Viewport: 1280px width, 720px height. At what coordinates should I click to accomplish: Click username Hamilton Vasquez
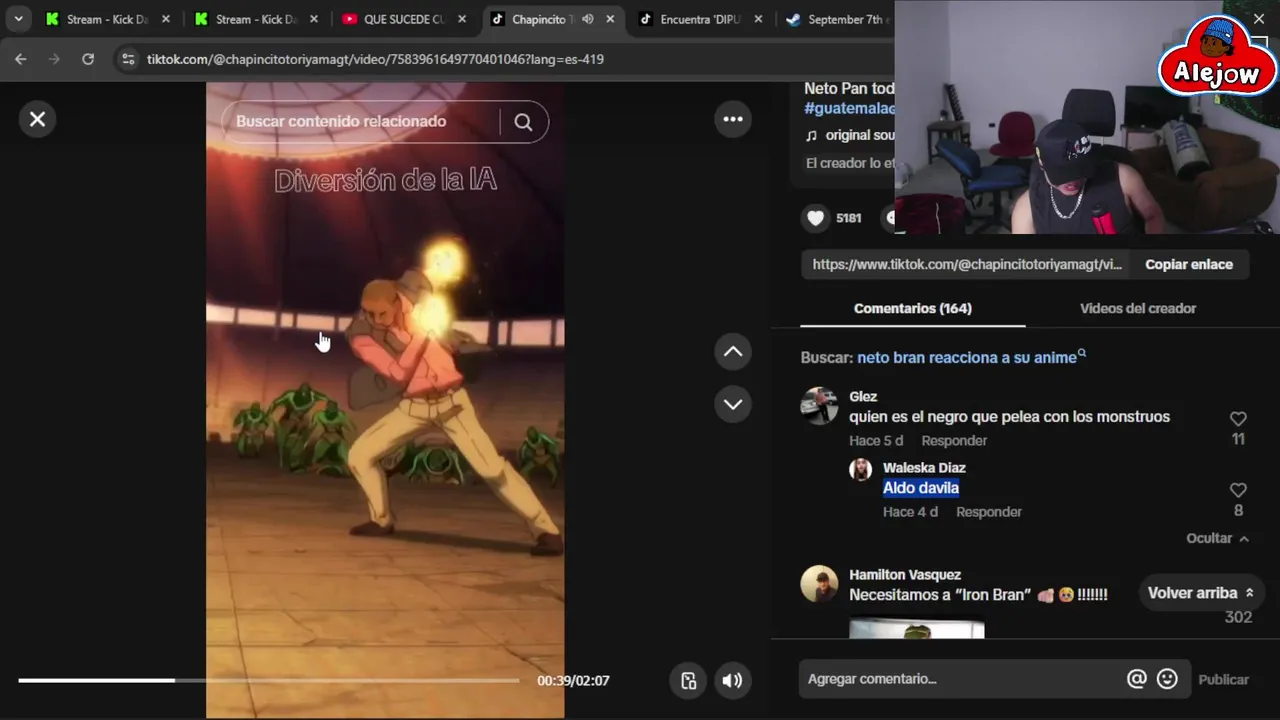coord(905,574)
